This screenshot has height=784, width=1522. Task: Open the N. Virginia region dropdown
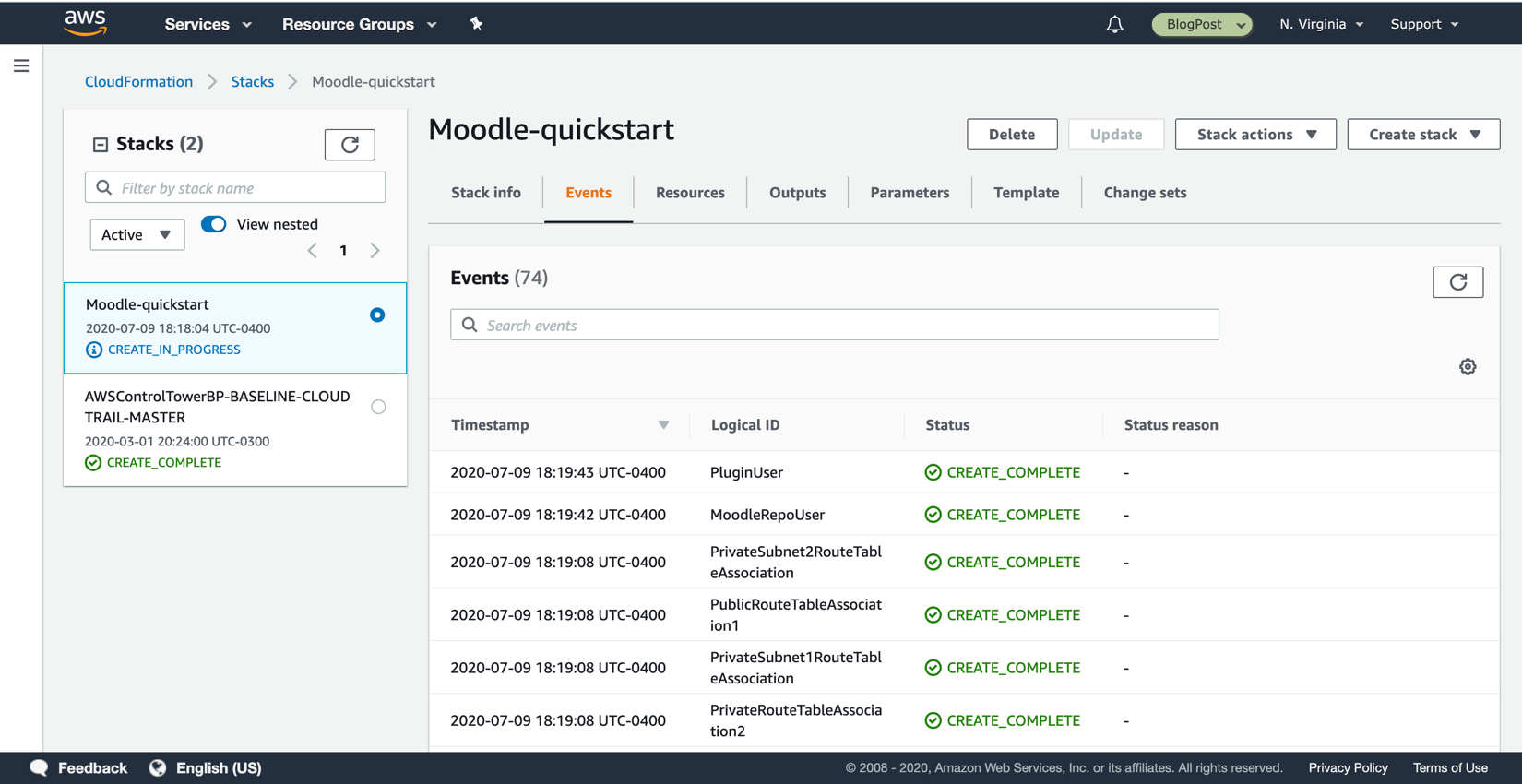pos(1321,24)
